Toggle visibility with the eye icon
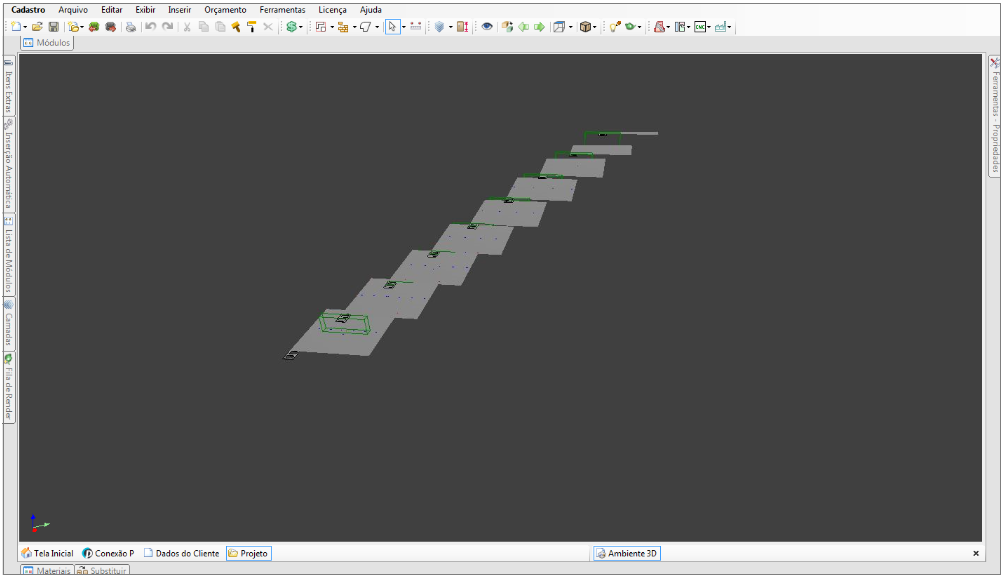This screenshot has height=579, width=1005. click(x=487, y=27)
